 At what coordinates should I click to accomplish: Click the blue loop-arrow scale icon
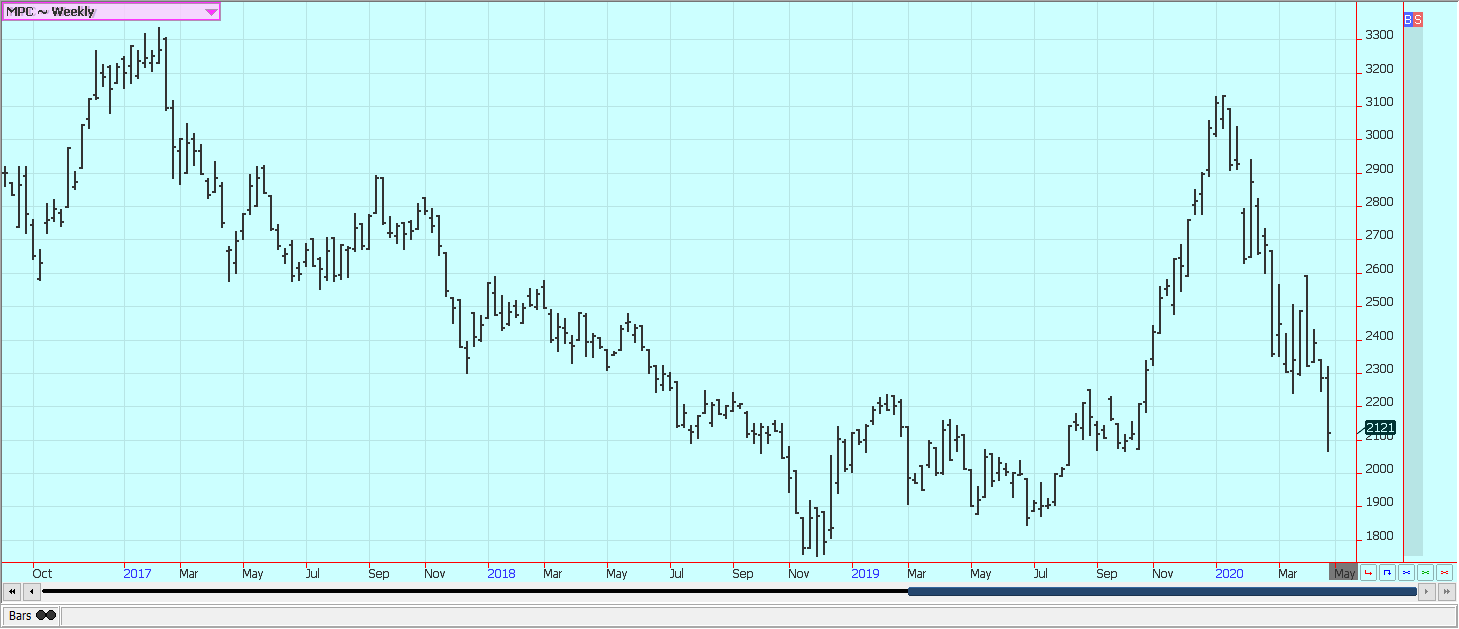(x=1387, y=573)
